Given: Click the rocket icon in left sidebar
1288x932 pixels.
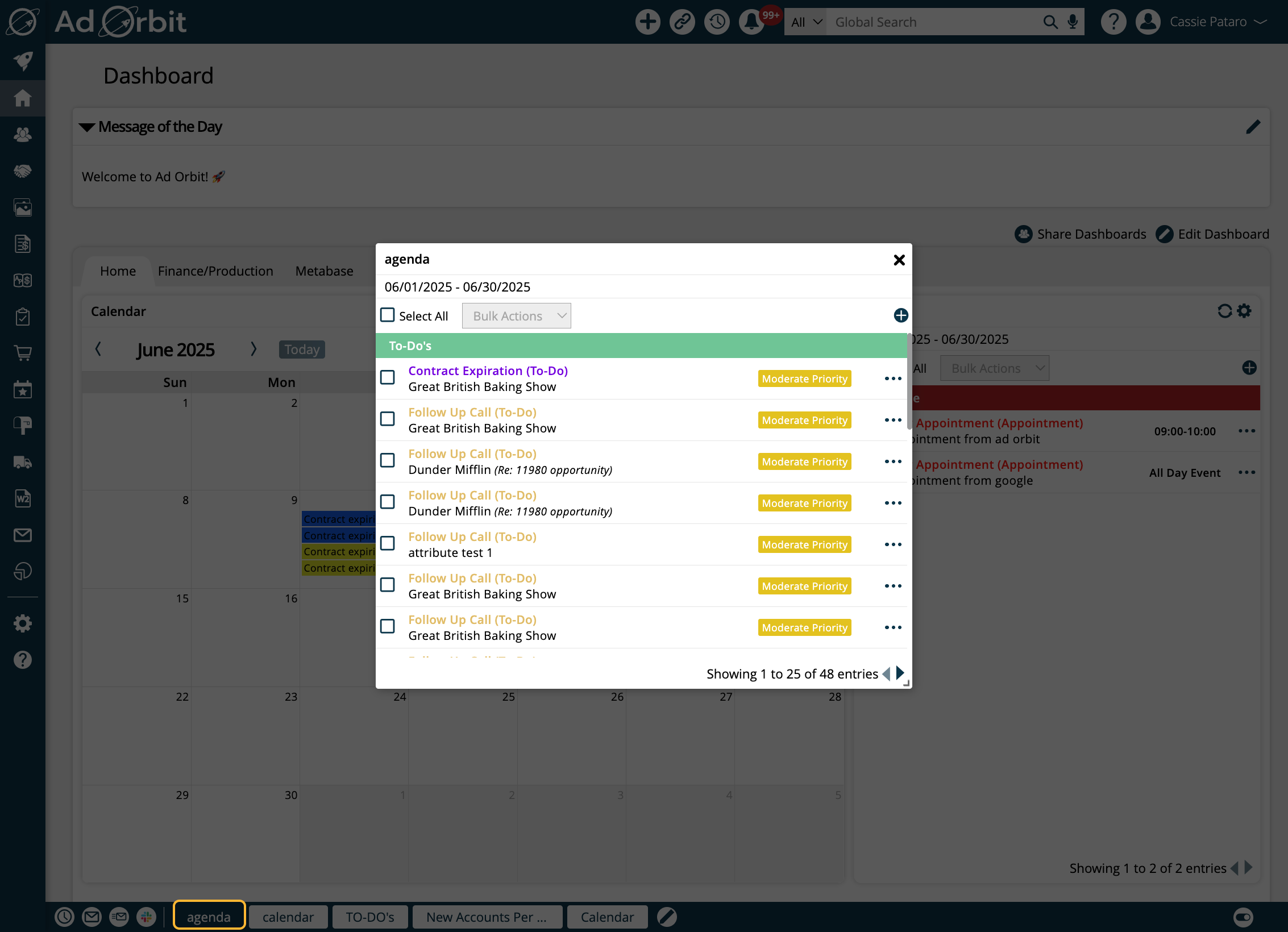Looking at the screenshot, I should point(23,61).
